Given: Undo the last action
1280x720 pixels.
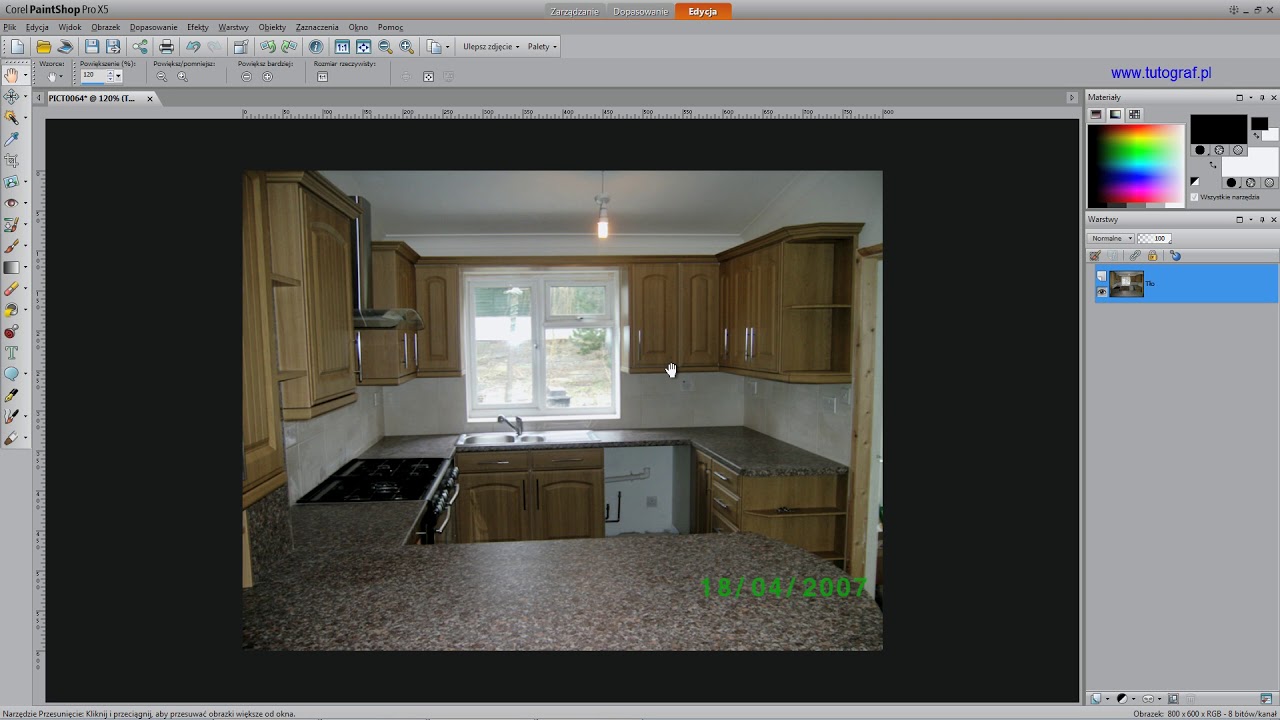Looking at the screenshot, I should [193, 47].
